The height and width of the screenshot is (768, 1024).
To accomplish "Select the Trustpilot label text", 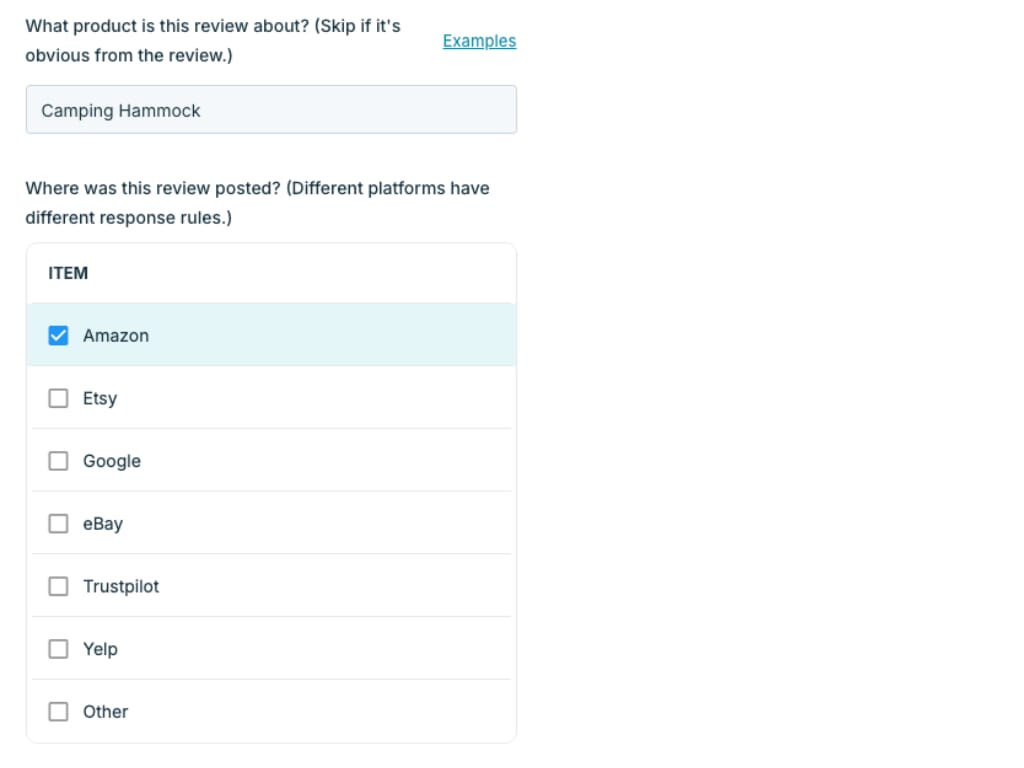I will (121, 586).
